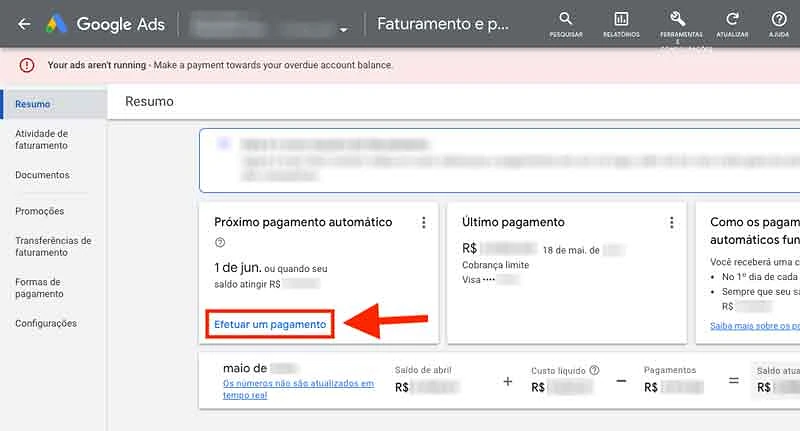
Task: Click the Visa card info line
Action: (490, 280)
